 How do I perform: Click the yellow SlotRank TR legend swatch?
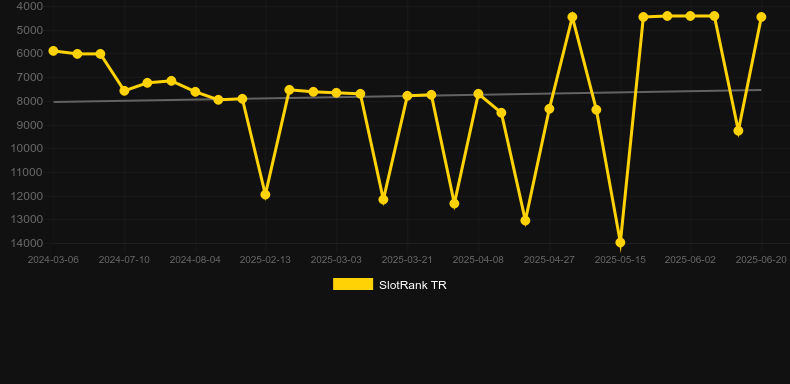(x=353, y=284)
